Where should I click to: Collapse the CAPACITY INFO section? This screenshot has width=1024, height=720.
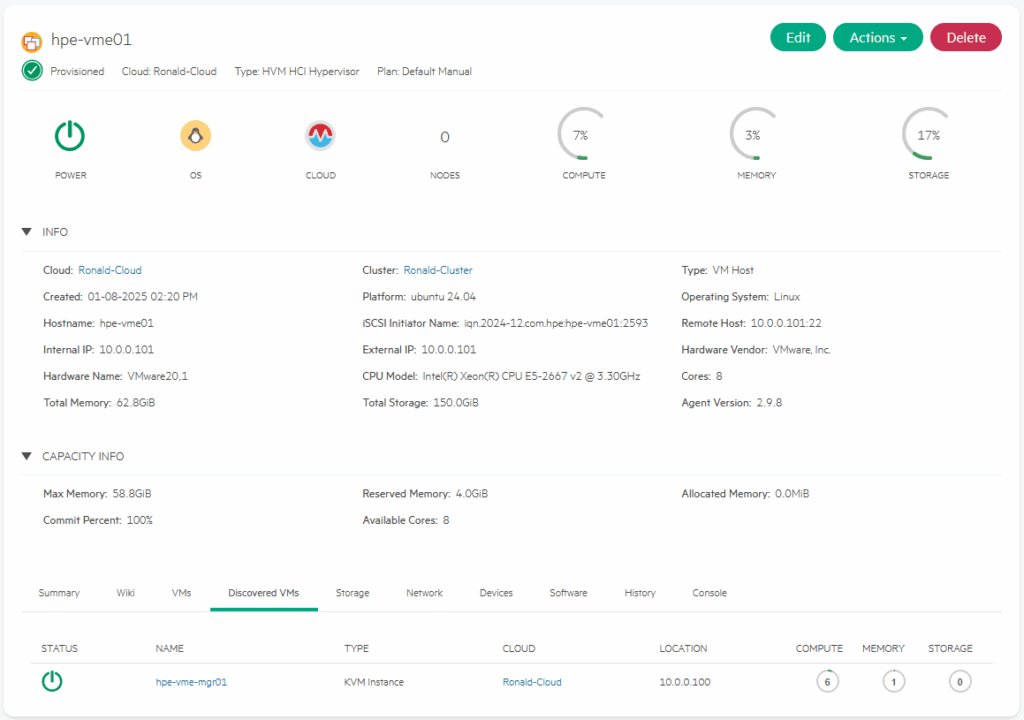(x=27, y=456)
